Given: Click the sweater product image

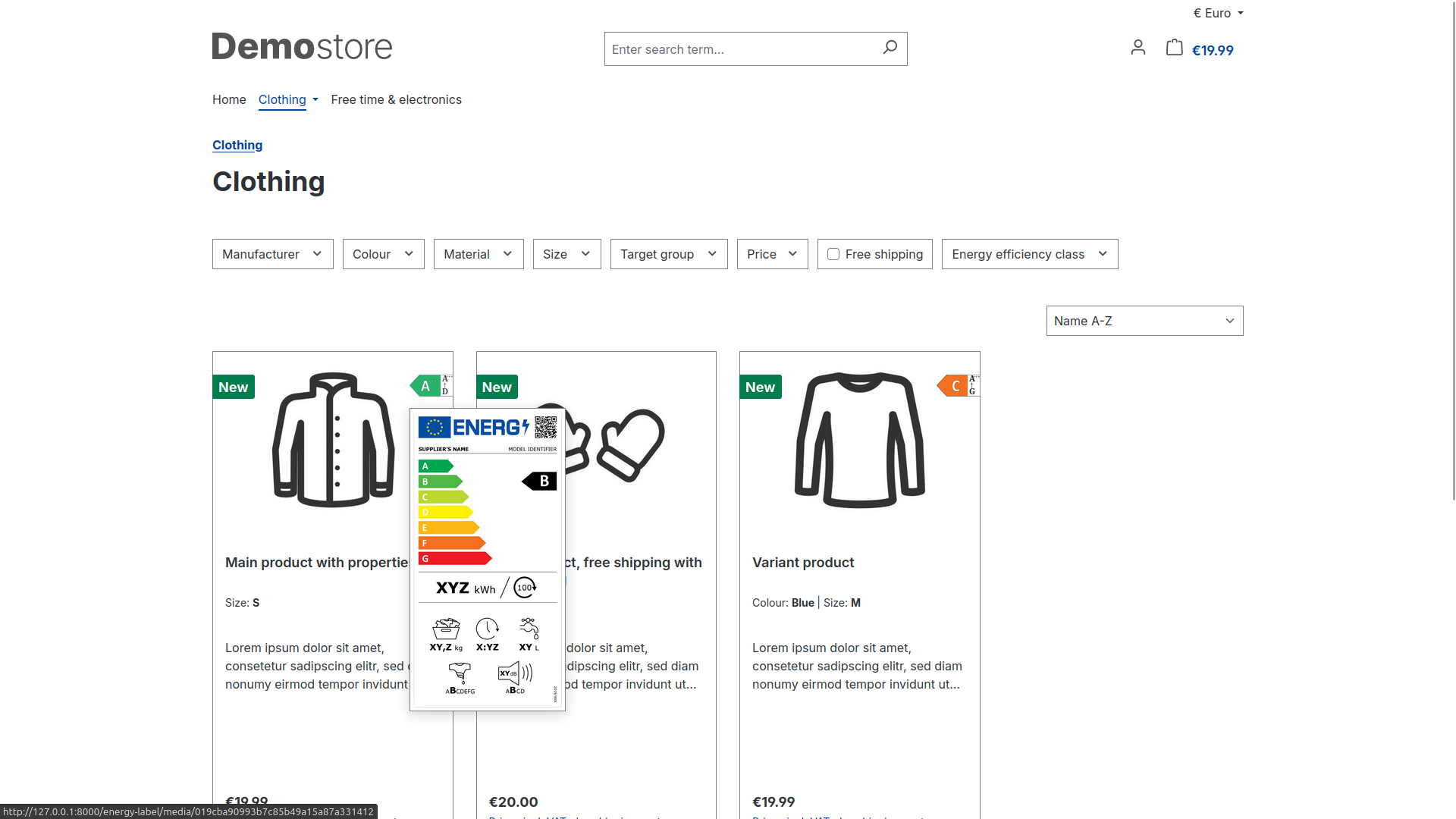Looking at the screenshot, I should (859, 440).
